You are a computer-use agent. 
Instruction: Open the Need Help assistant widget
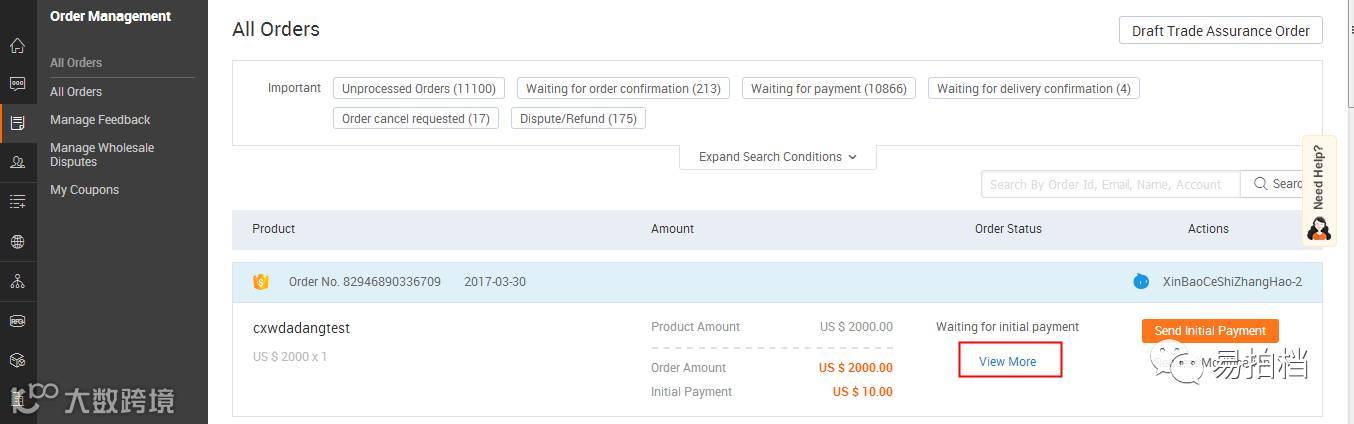(x=1319, y=190)
